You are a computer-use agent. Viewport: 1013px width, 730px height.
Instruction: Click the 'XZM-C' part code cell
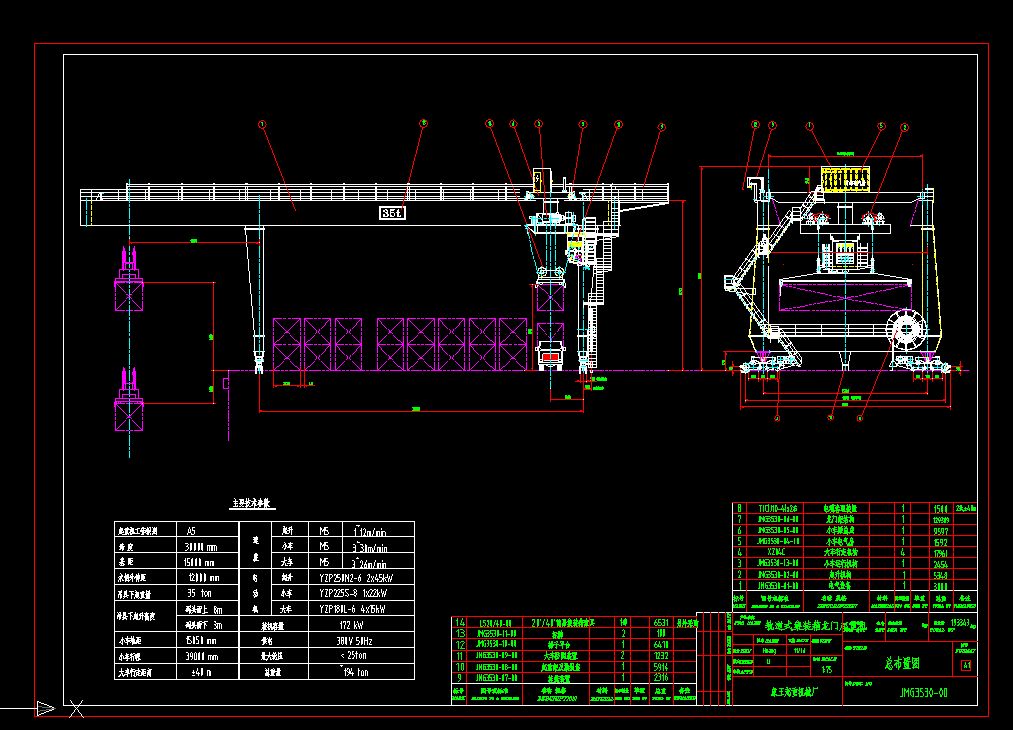tap(777, 552)
